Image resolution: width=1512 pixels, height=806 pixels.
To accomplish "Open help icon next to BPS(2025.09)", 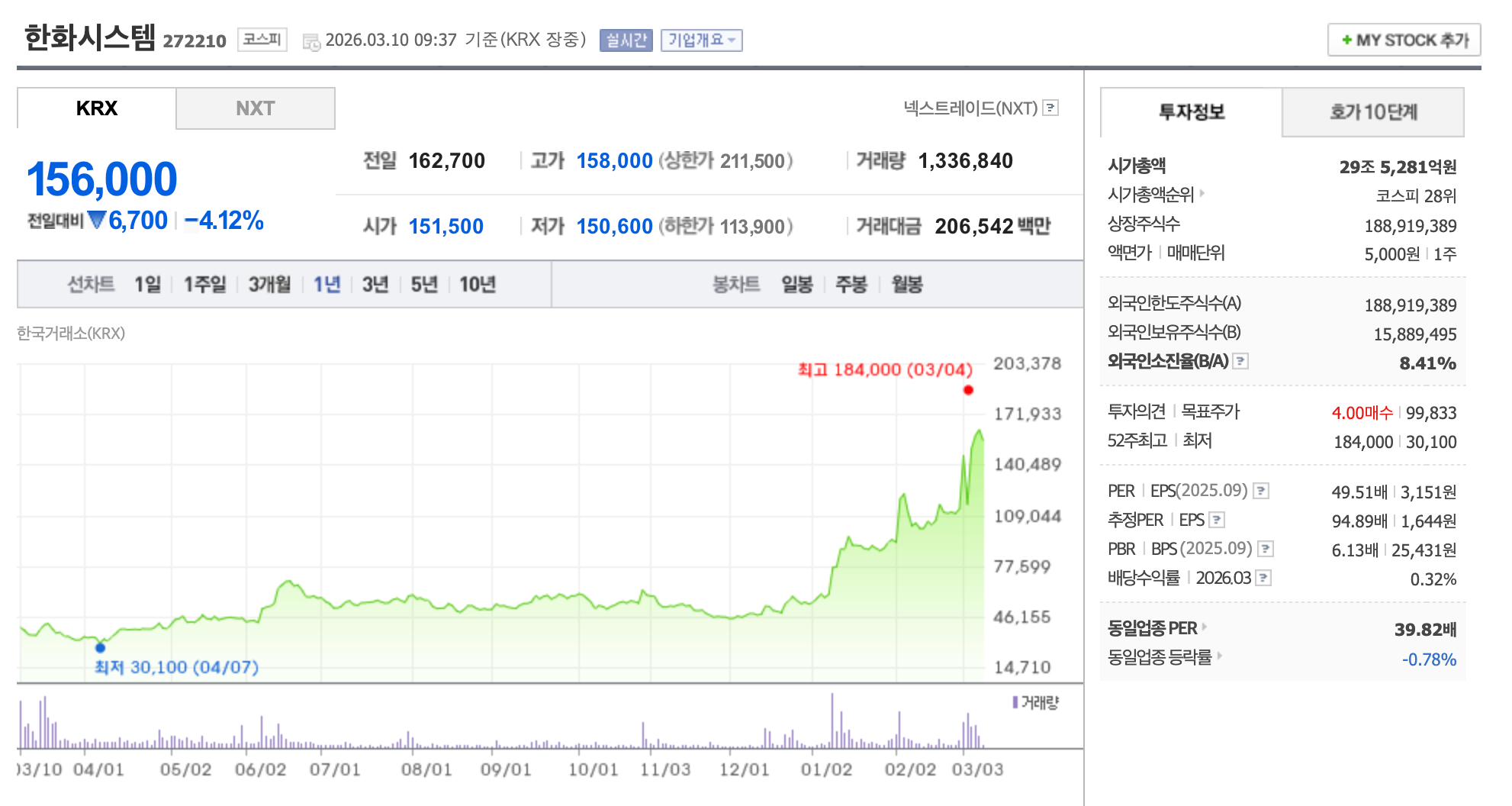I will pos(1266,549).
